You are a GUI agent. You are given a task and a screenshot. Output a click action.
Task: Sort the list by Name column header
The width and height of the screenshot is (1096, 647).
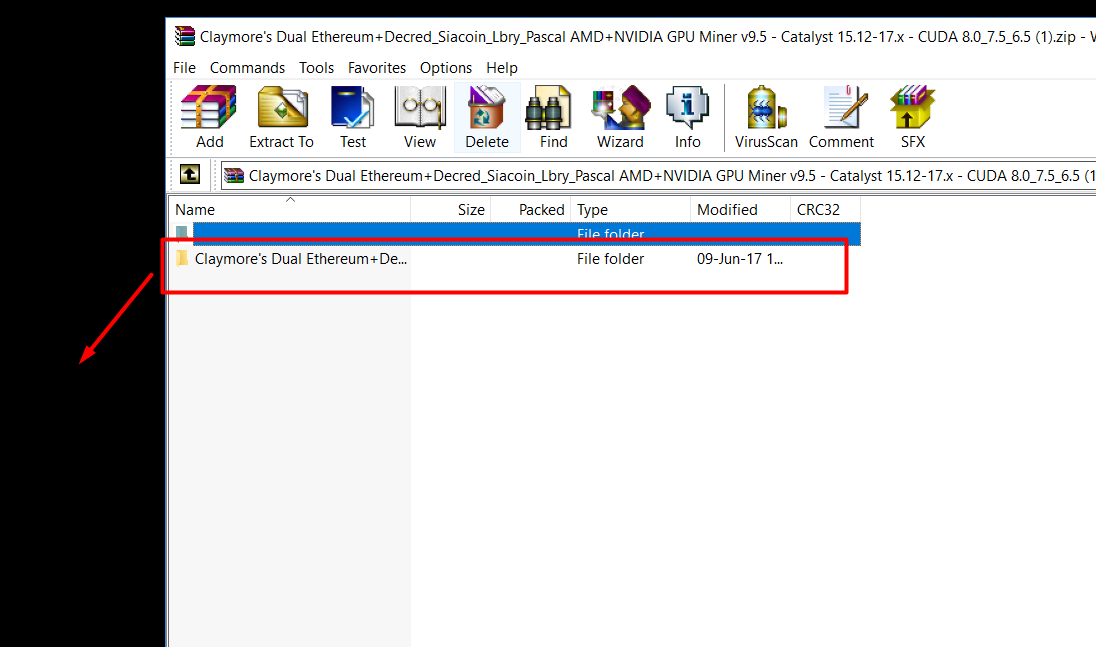pos(289,210)
